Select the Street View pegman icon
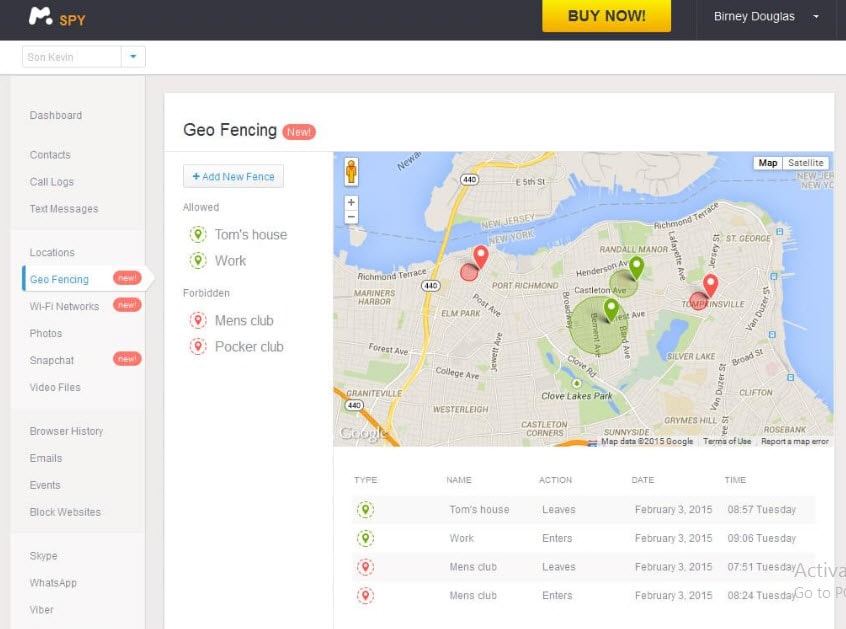Screen dimensions: 846x629 [x=351, y=172]
